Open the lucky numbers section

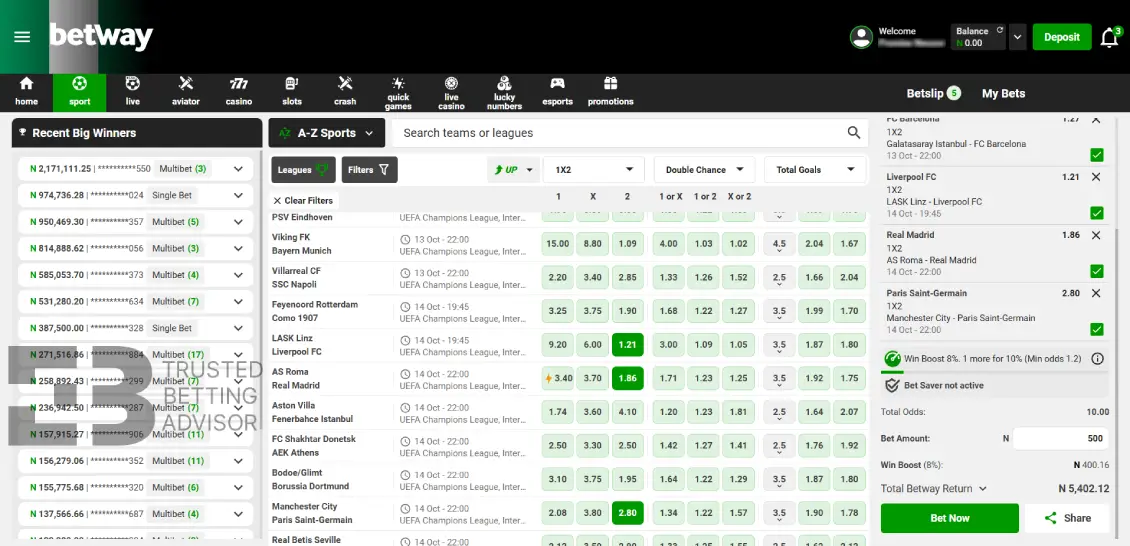(504, 93)
